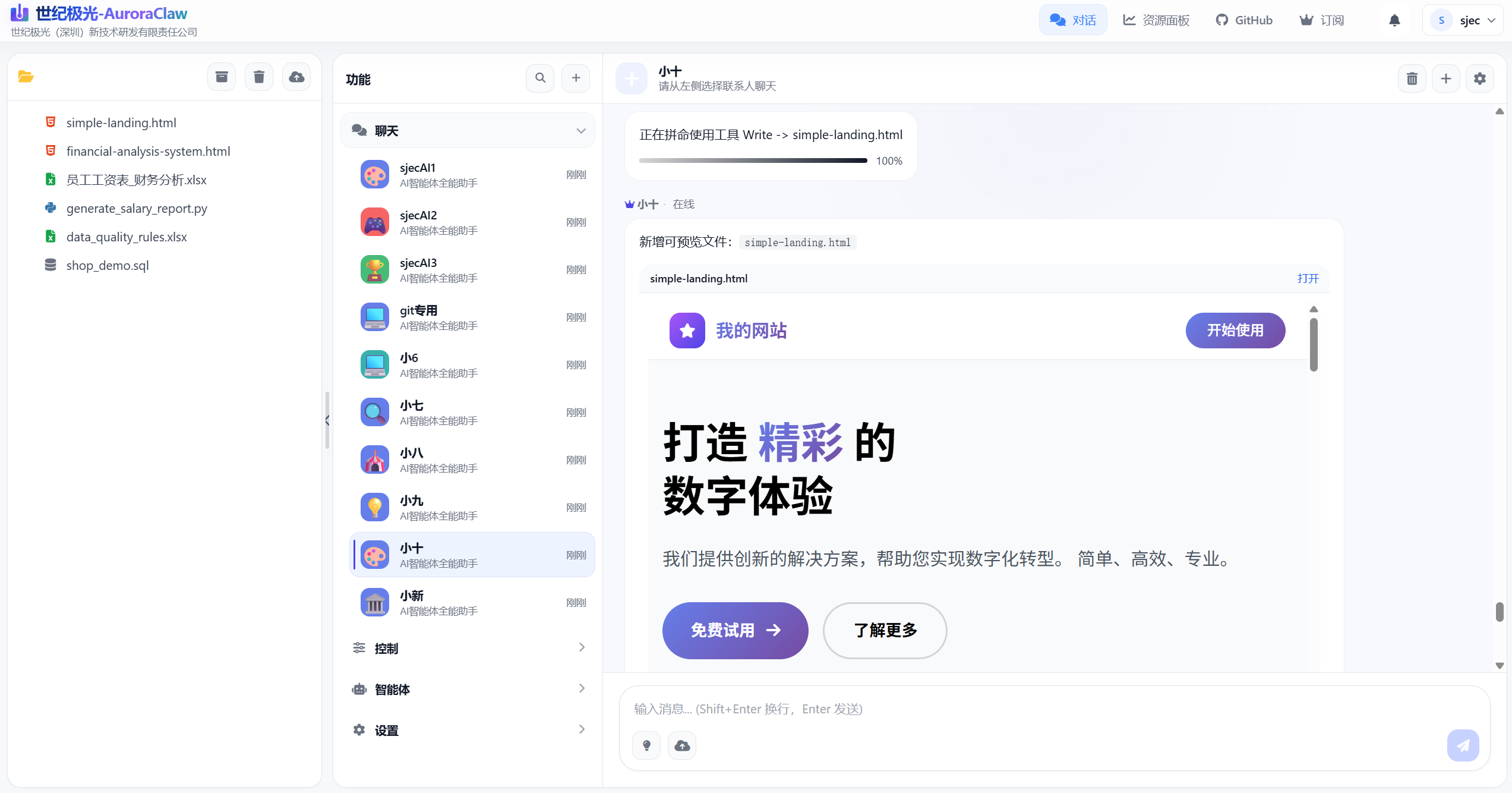Click the cloud upload icon in files panel
1512x793 pixels.
(296, 77)
